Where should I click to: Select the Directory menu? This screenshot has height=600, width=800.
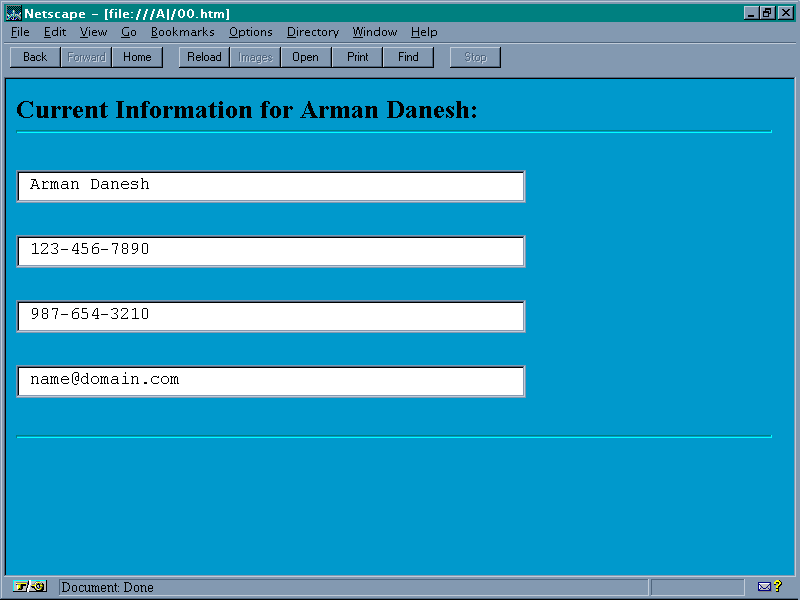pyautogui.click(x=312, y=32)
